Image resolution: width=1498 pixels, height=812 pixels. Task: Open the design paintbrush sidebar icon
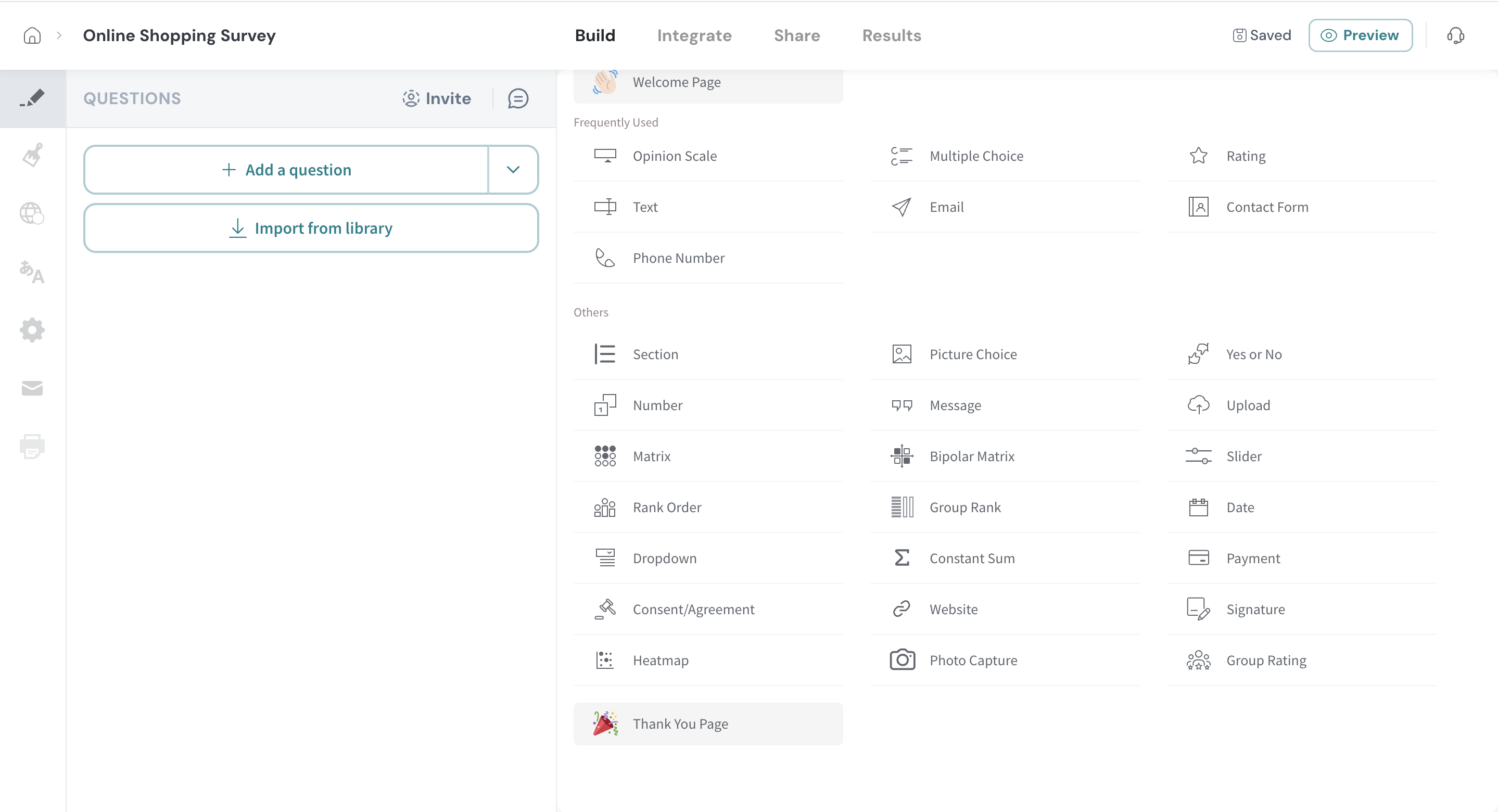click(32, 155)
